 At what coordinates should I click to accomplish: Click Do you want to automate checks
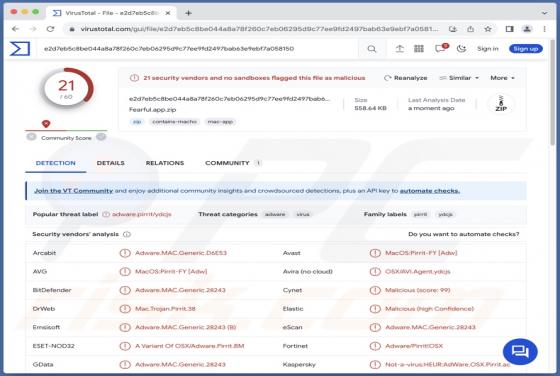(x=464, y=234)
